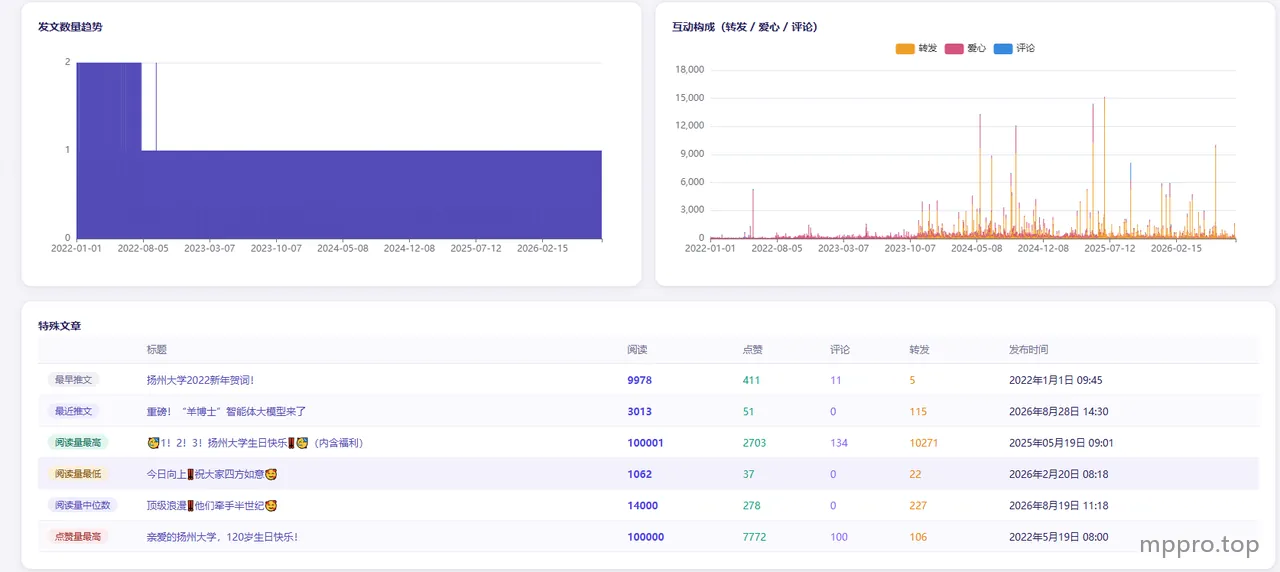This screenshot has width=1280, height=572.
Task: Click date 2026年8月28日 14:30
Action: point(1058,411)
